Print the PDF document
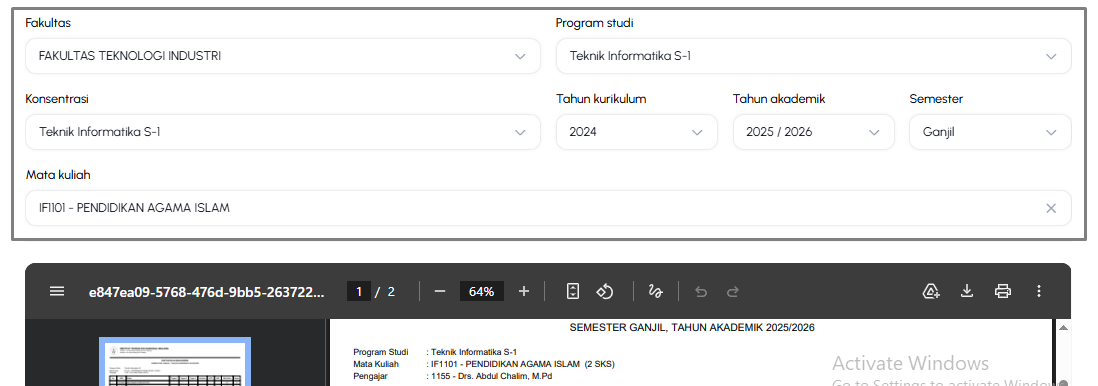 pyautogui.click(x=1003, y=291)
